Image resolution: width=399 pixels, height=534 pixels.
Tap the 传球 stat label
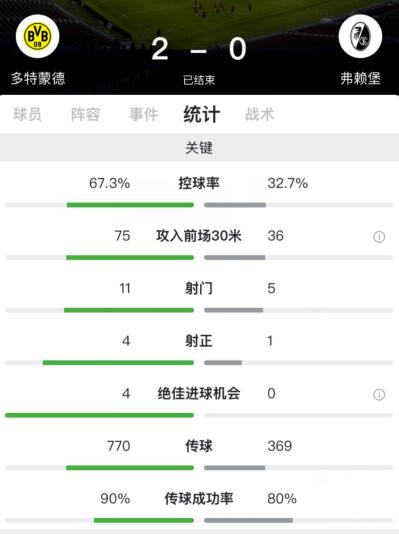click(x=199, y=446)
